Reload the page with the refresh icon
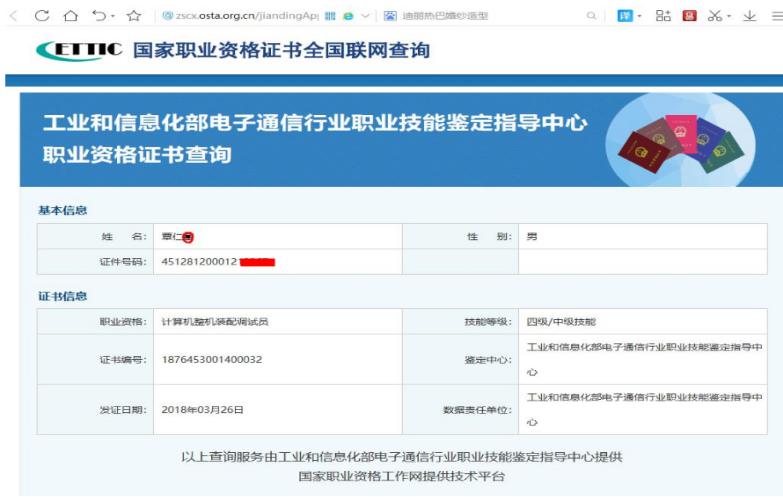 pyautogui.click(x=42, y=16)
